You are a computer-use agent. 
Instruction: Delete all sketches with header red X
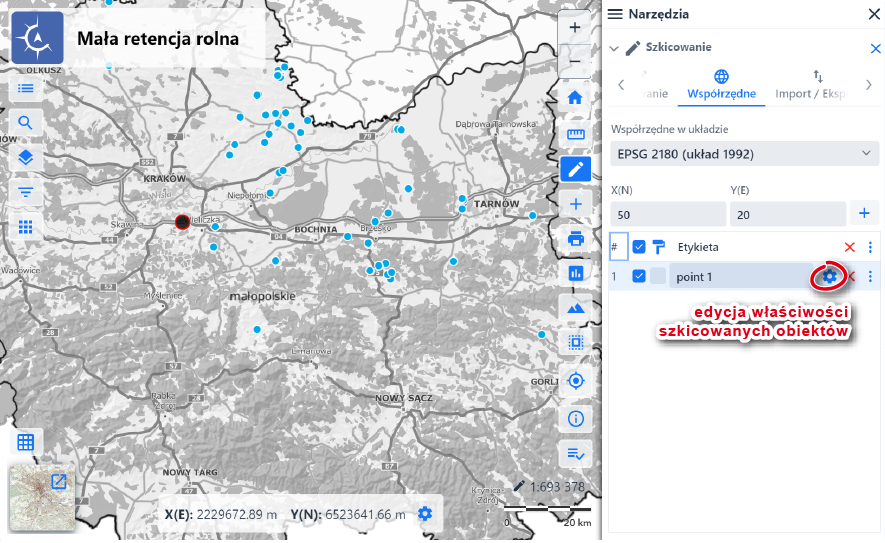click(850, 247)
